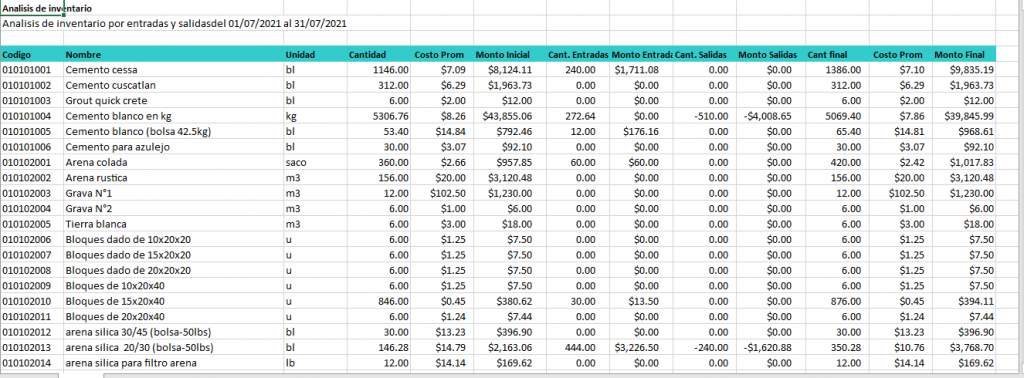Click final quantity 1386.00
This screenshot has height=378, width=1024.
[x=837, y=70]
